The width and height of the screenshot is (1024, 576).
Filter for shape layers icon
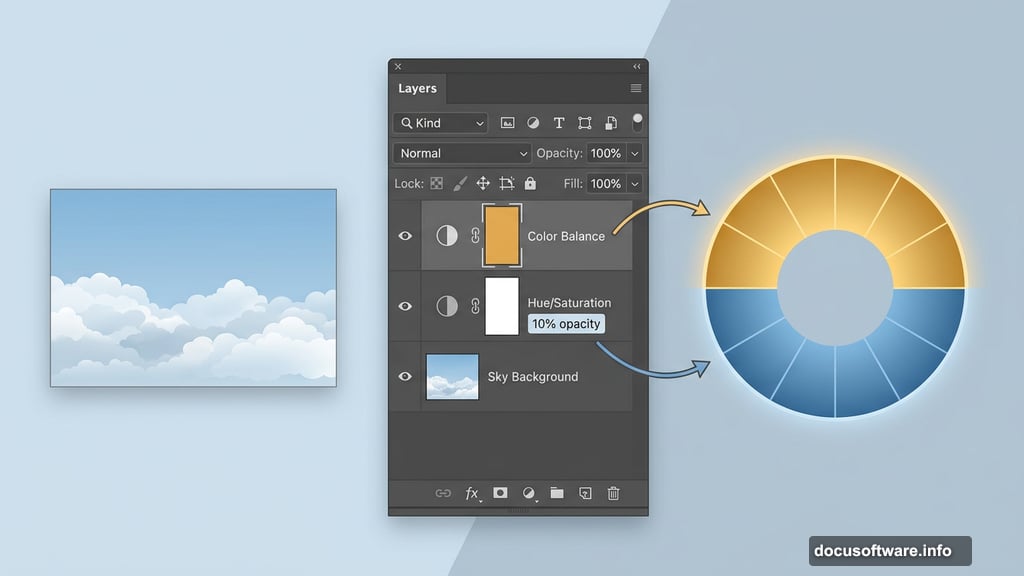(x=585, y=123)
